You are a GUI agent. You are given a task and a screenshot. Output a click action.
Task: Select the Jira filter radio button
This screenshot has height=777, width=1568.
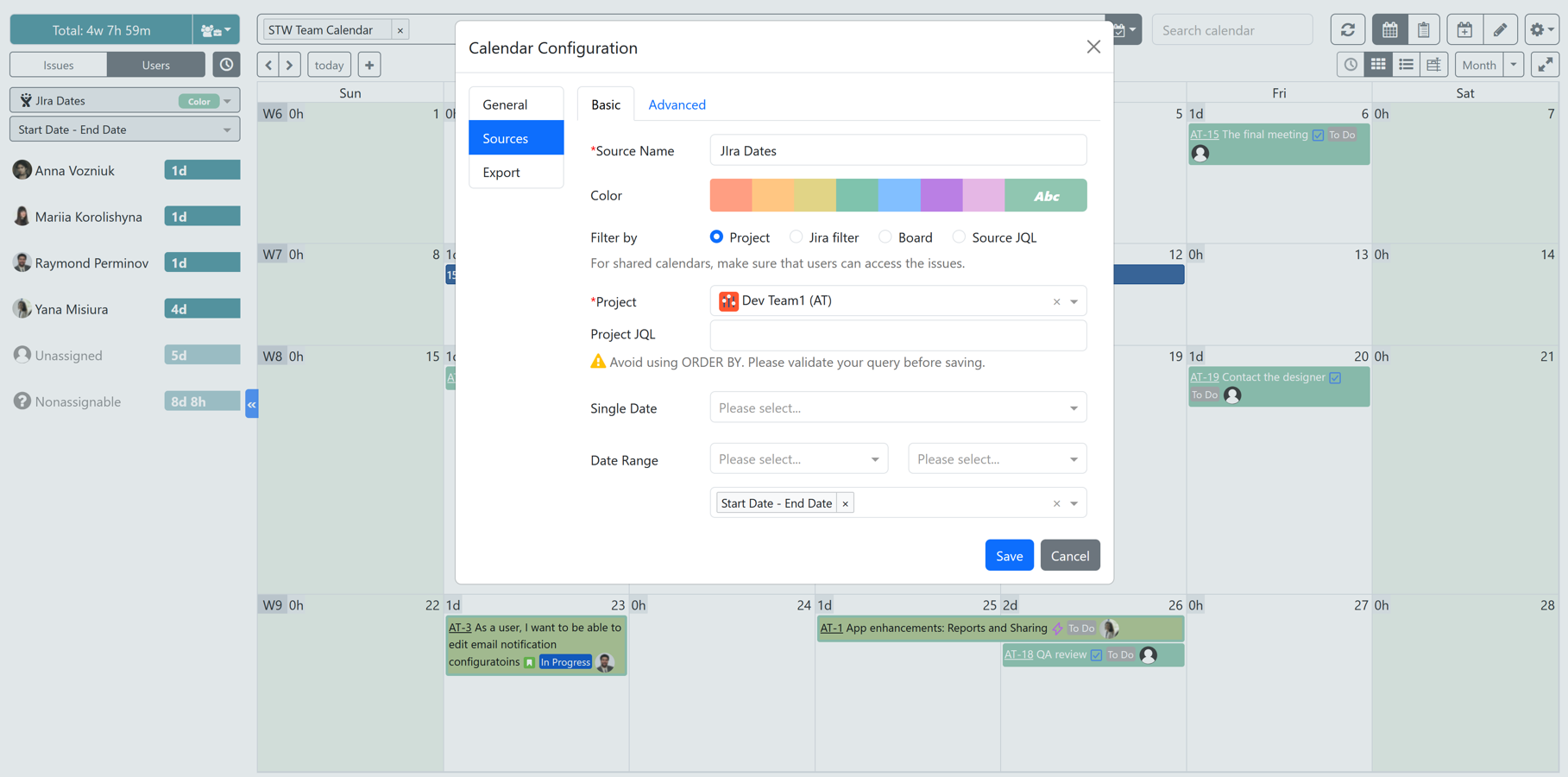click(x=796, y=237)
